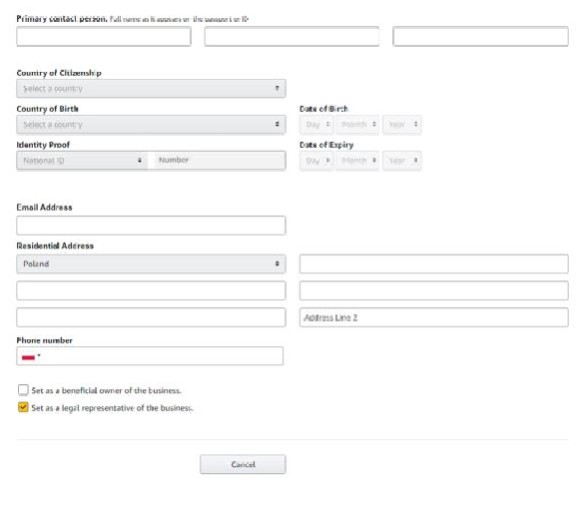Click the Address Line 2 field

[x=434, y=317]
